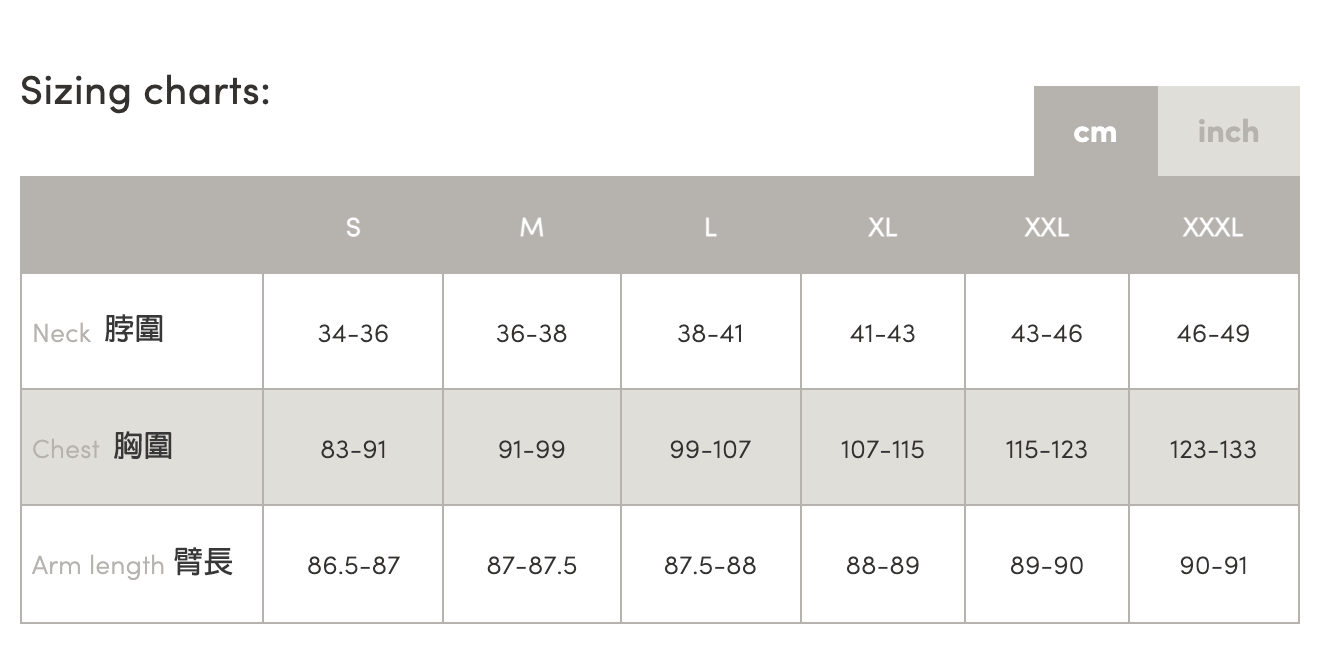Click the 88-89 arm length cell
Image resolution: width=1328 pixels, height=650 pixels.
coord(882,565)
